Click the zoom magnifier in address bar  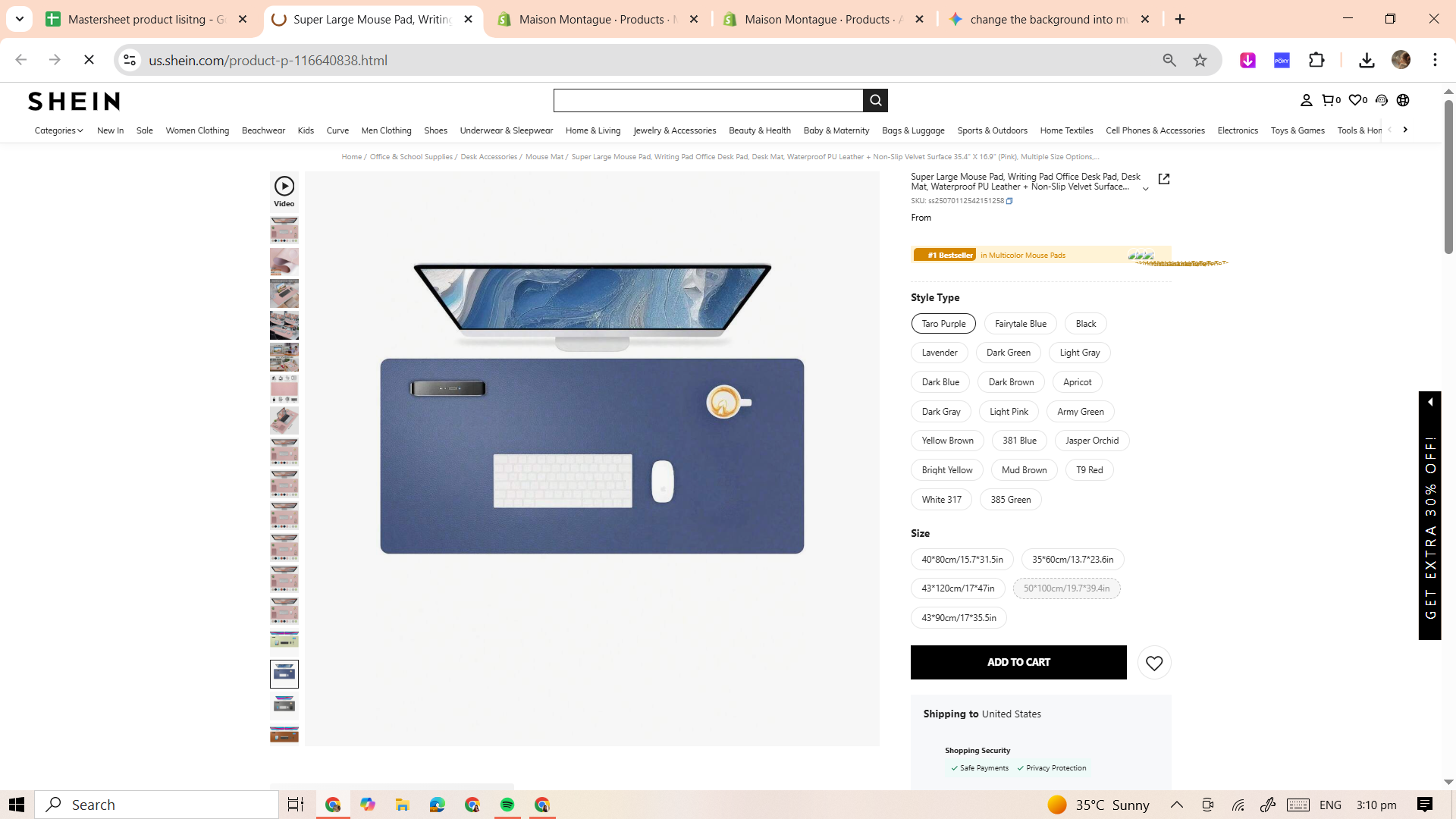pos(1169,60)
